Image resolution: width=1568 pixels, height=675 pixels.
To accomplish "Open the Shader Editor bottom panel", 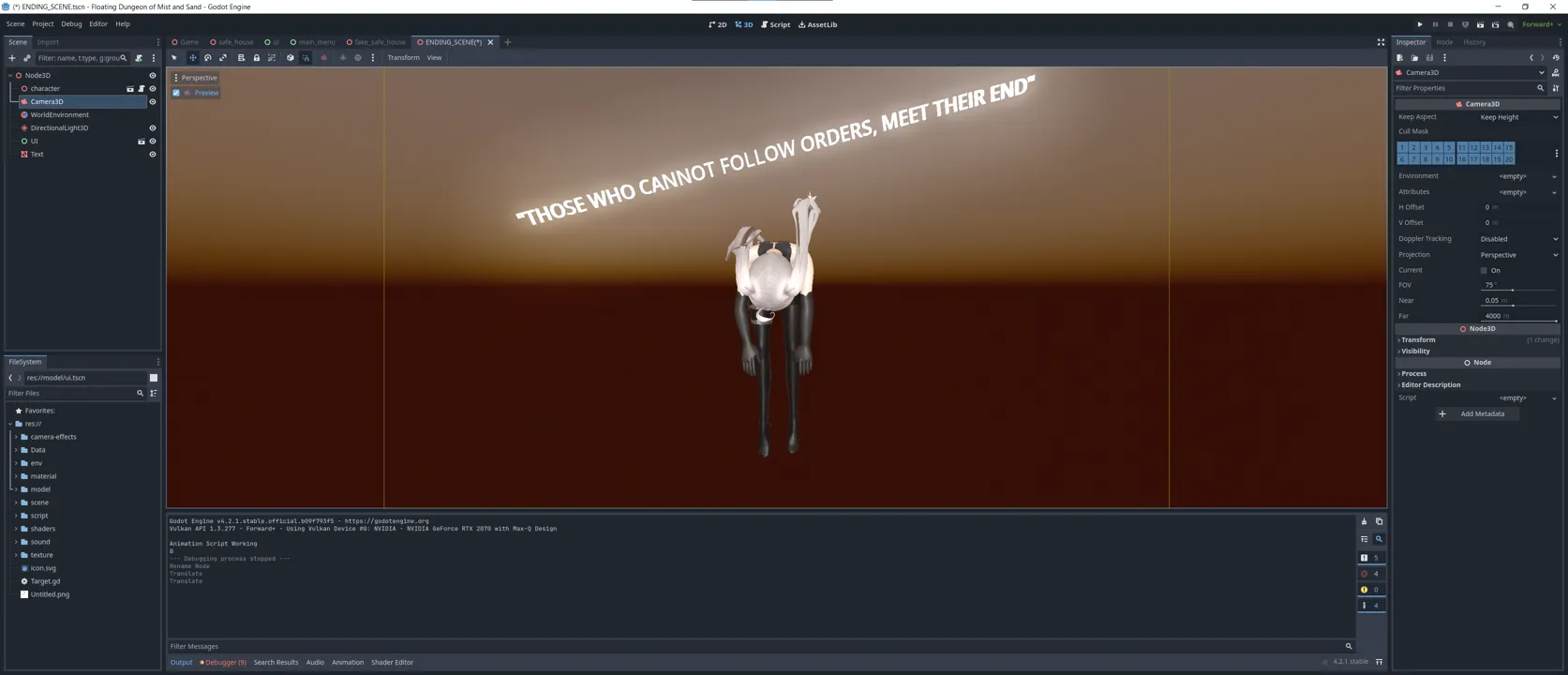I will [x=392, y=662].
